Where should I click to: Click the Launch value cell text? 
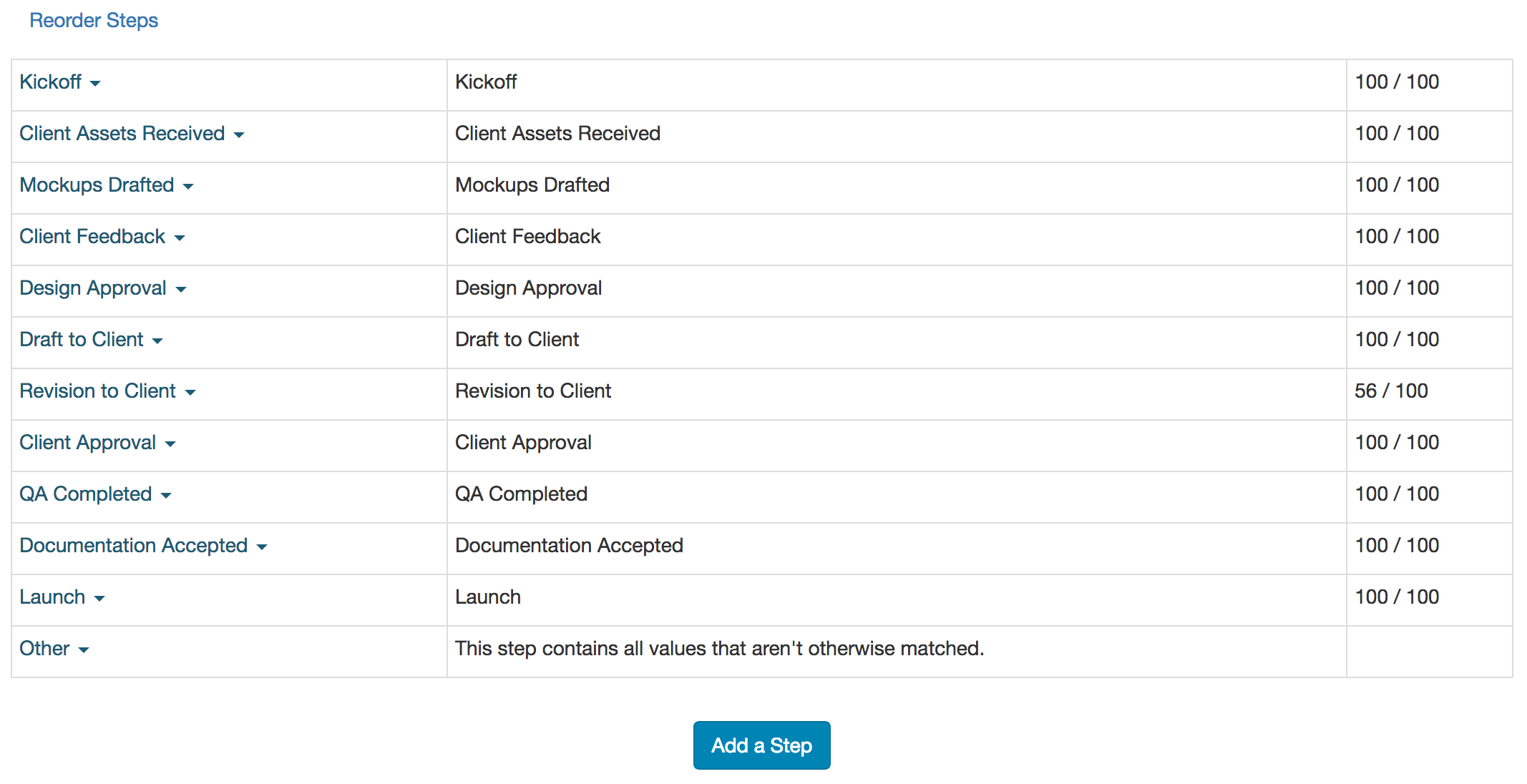click(x=488, y=597)
